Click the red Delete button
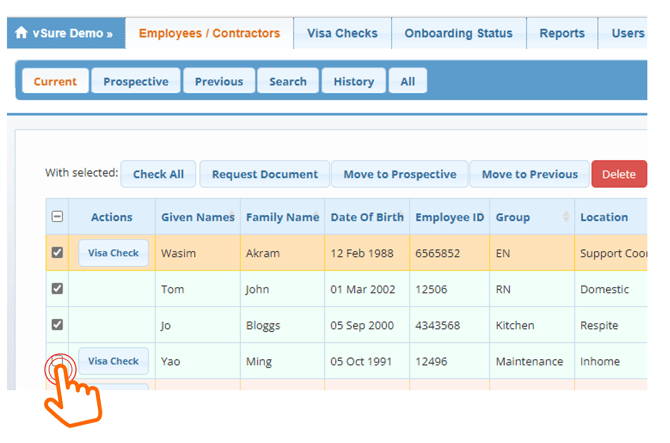The image size is (670, 443). pyautogui.click(x=618, y=174)
